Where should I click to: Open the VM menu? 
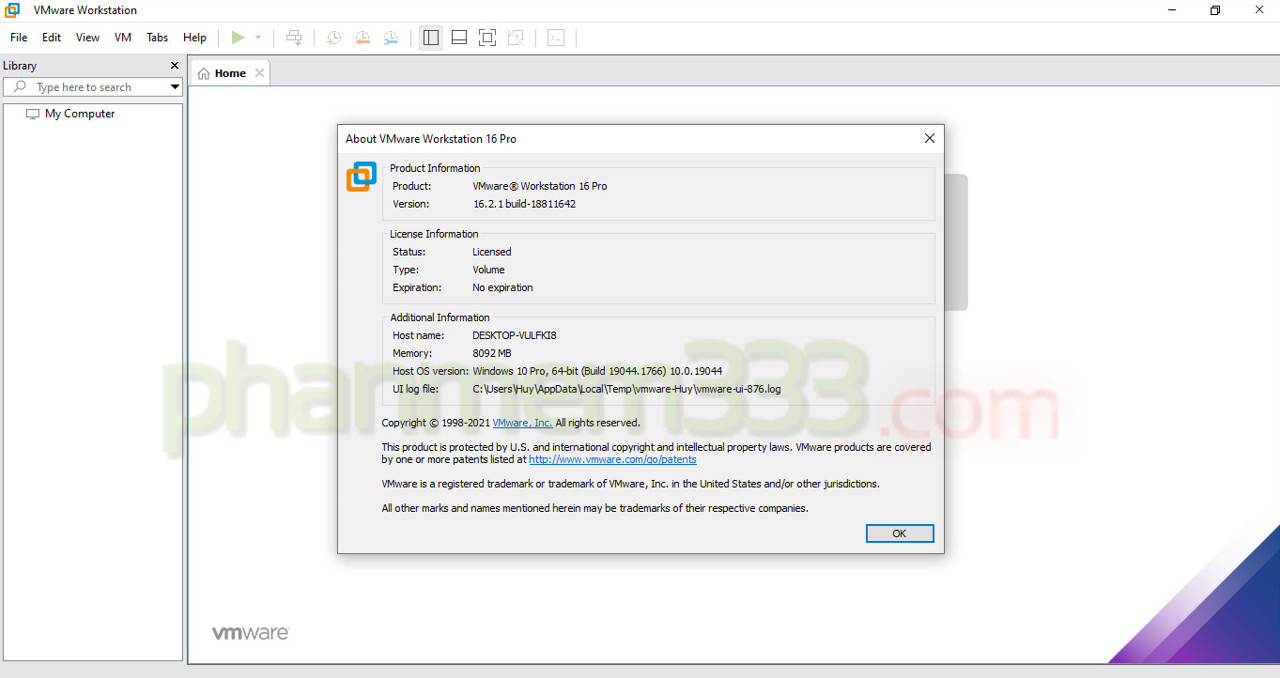(123, 38)
